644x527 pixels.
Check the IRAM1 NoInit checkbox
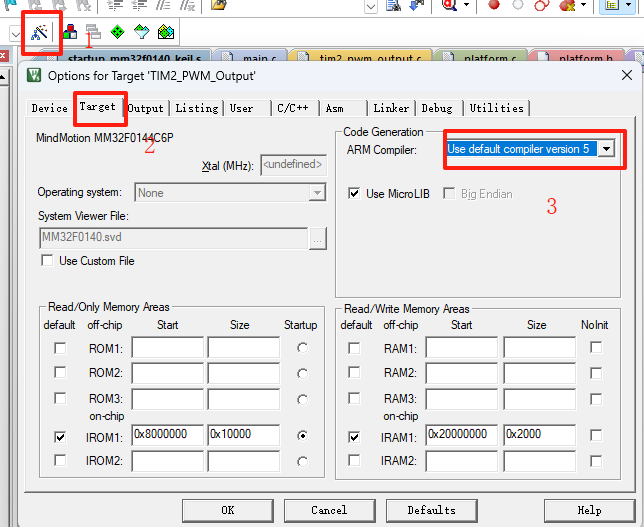596,435
